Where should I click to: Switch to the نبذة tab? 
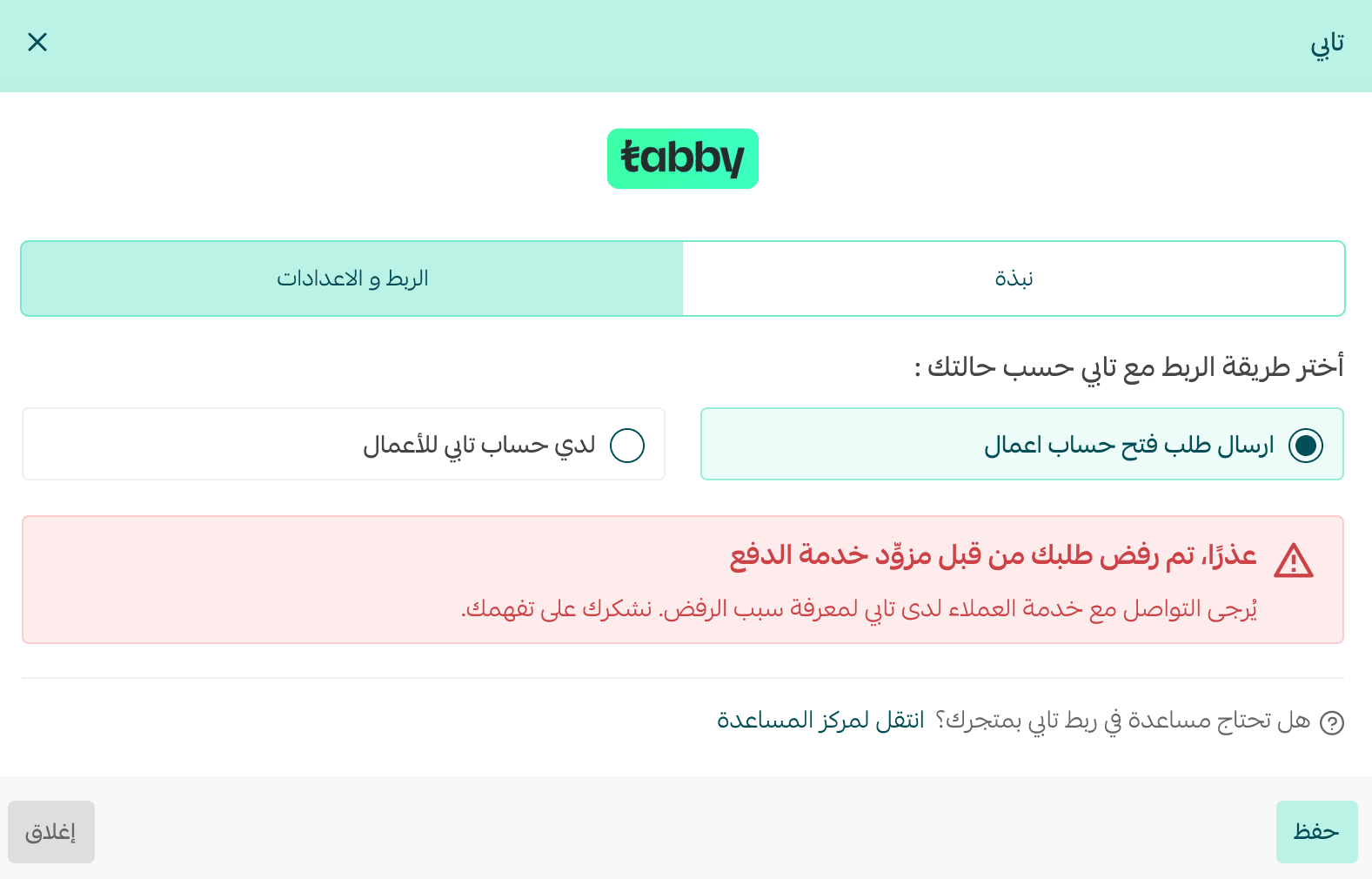(1014, 278)
